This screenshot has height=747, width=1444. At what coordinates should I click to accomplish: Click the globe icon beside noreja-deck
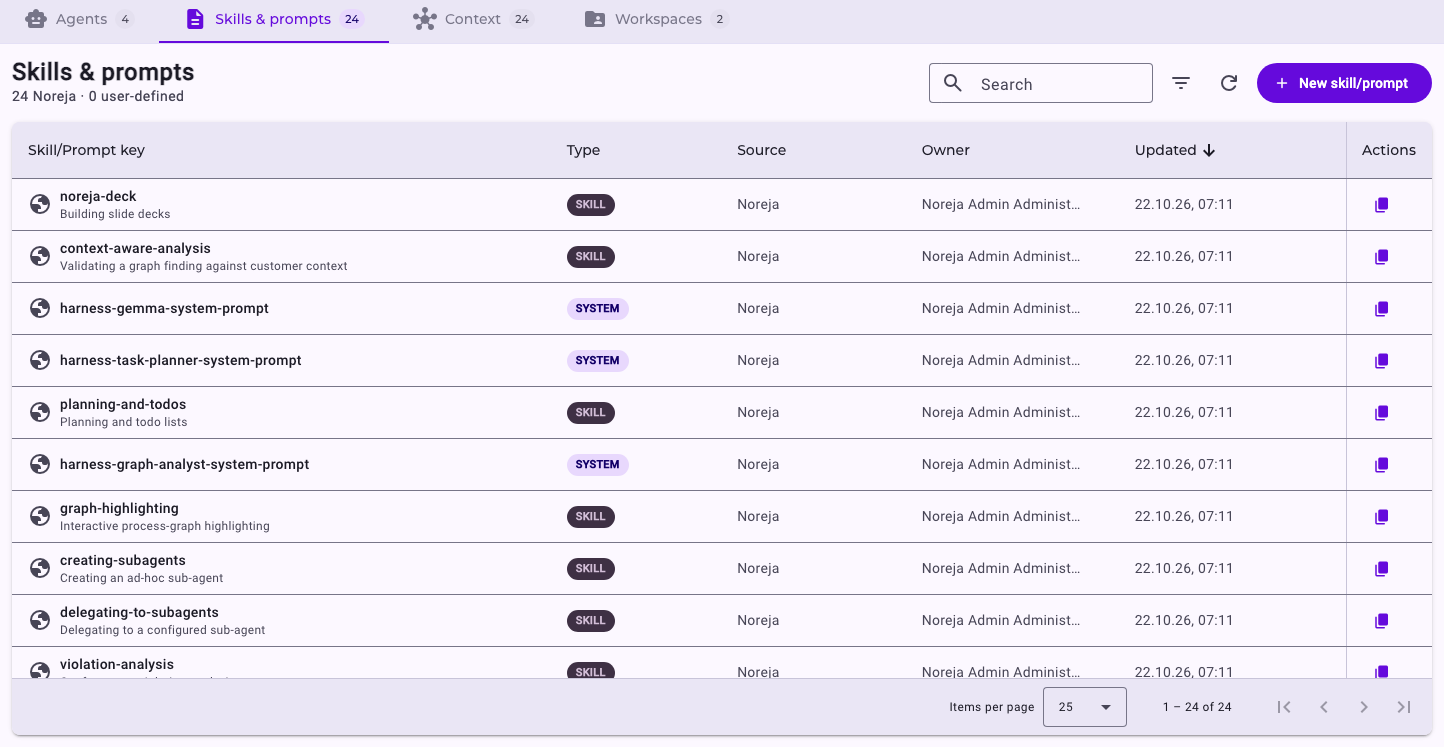pos(40,204)
